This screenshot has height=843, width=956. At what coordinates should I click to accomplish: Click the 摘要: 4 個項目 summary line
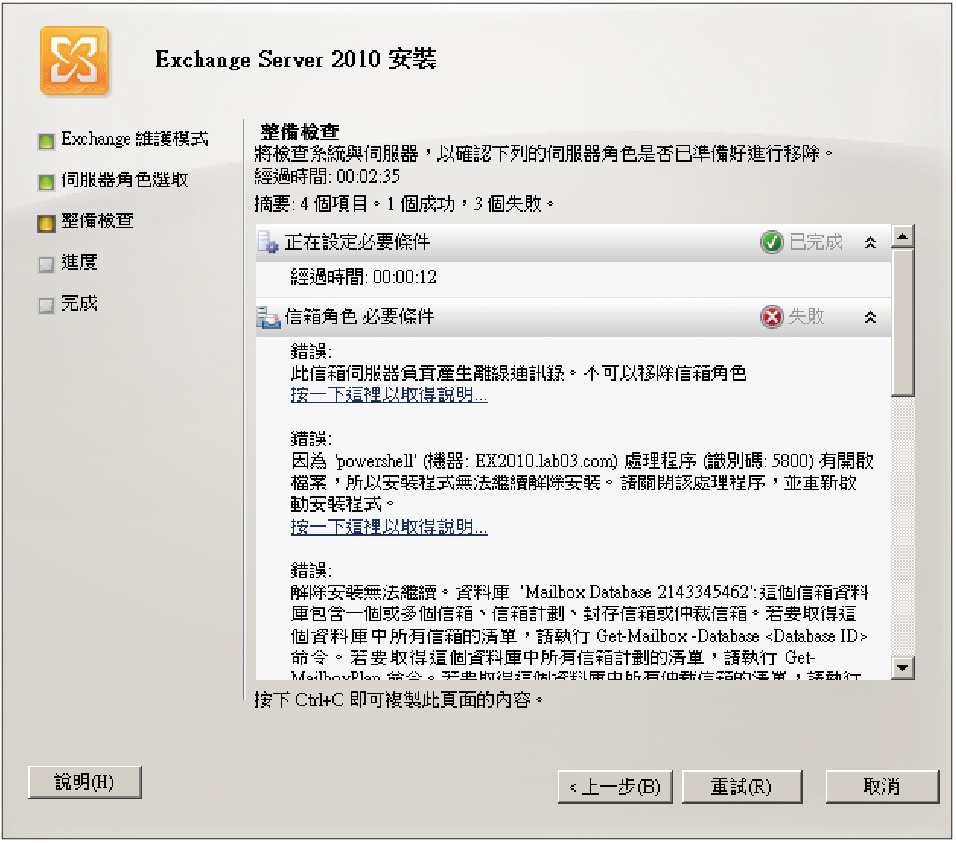point(404,204)
